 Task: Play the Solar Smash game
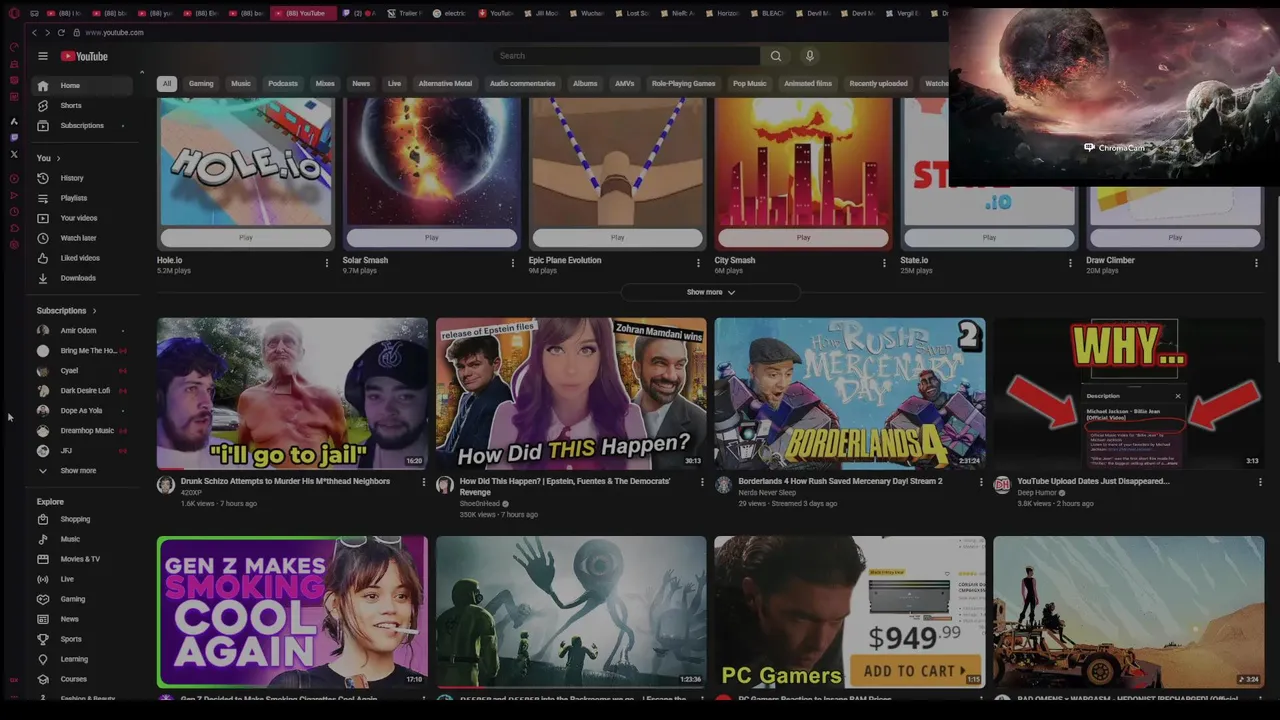(431, 238)
